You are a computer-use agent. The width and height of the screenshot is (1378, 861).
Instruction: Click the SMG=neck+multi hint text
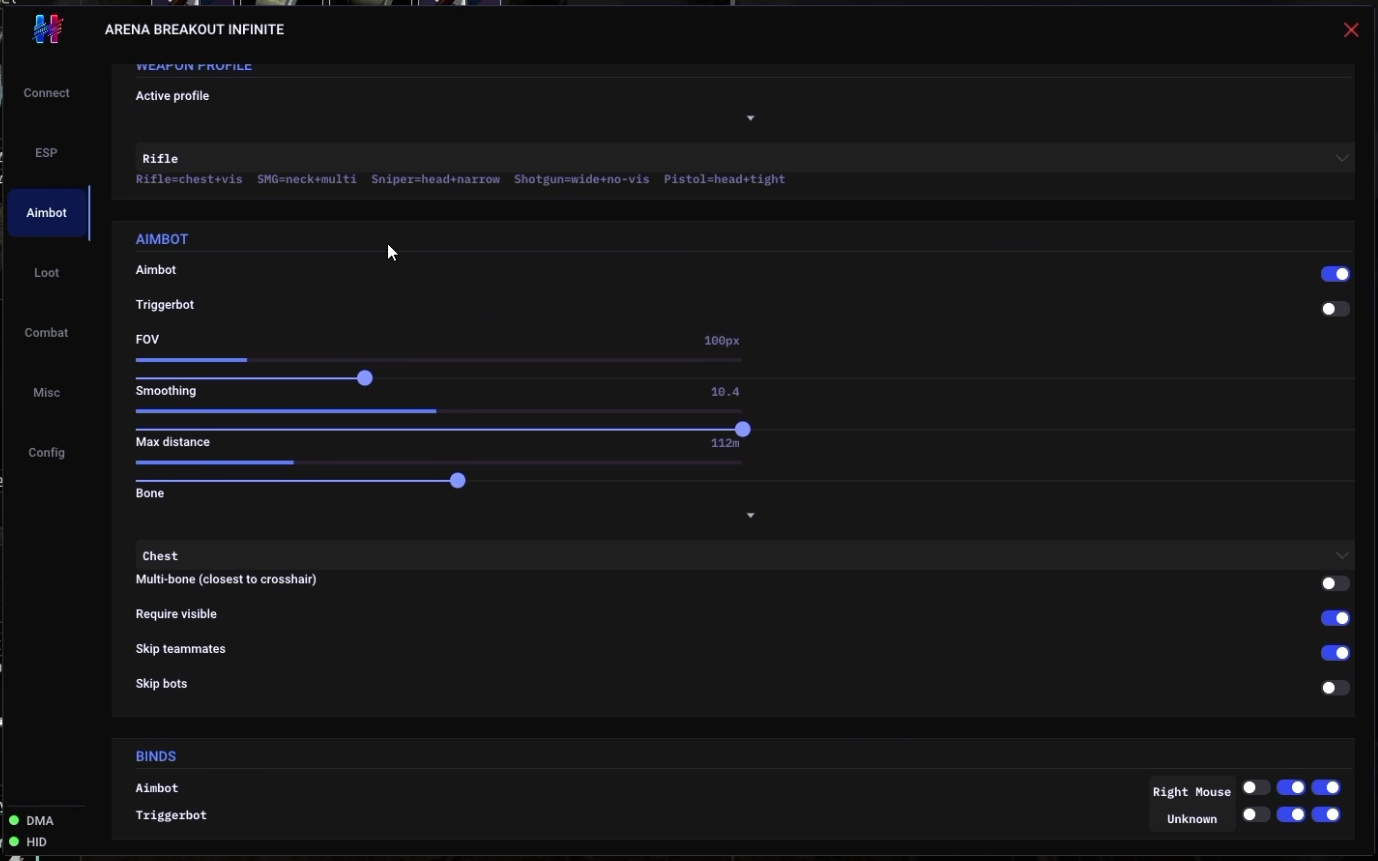[x=307, y=179]
